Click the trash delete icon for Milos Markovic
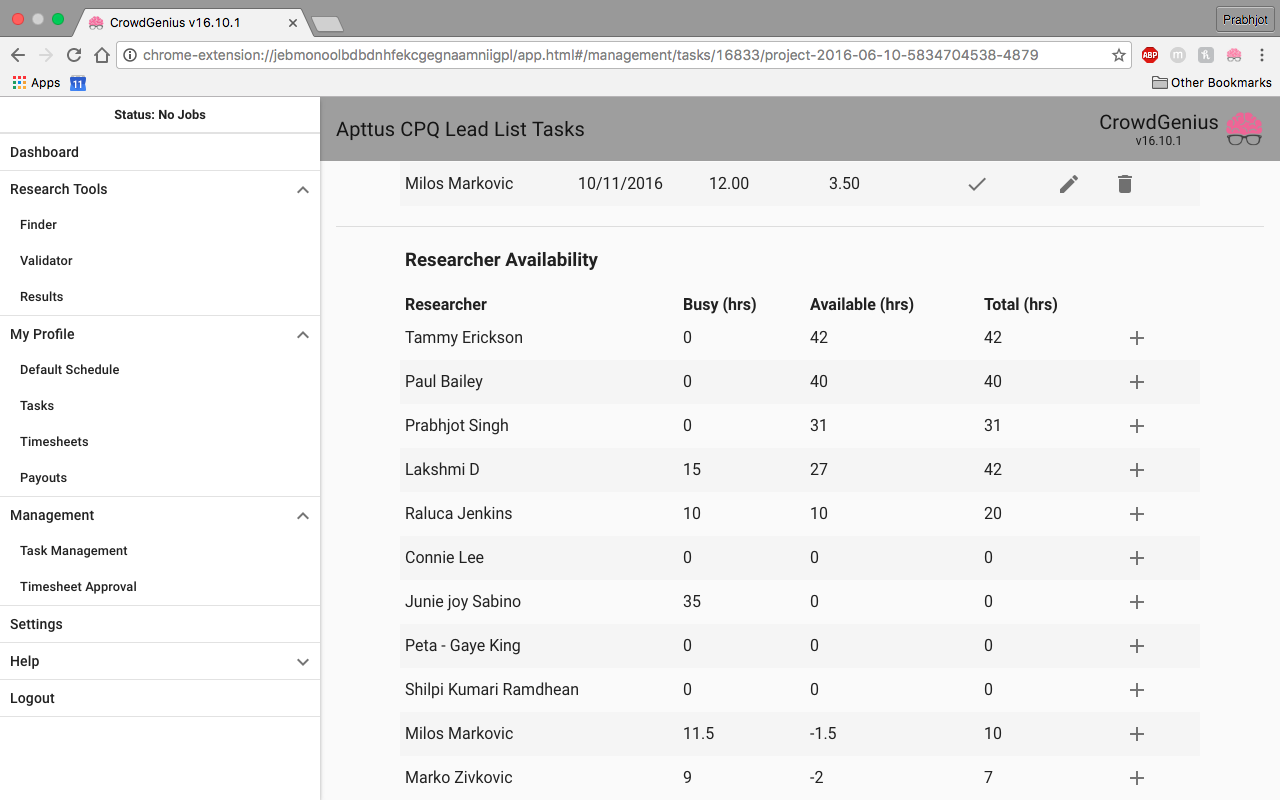The height and width of the screenshot is (800, 1280). (1125, 184)
